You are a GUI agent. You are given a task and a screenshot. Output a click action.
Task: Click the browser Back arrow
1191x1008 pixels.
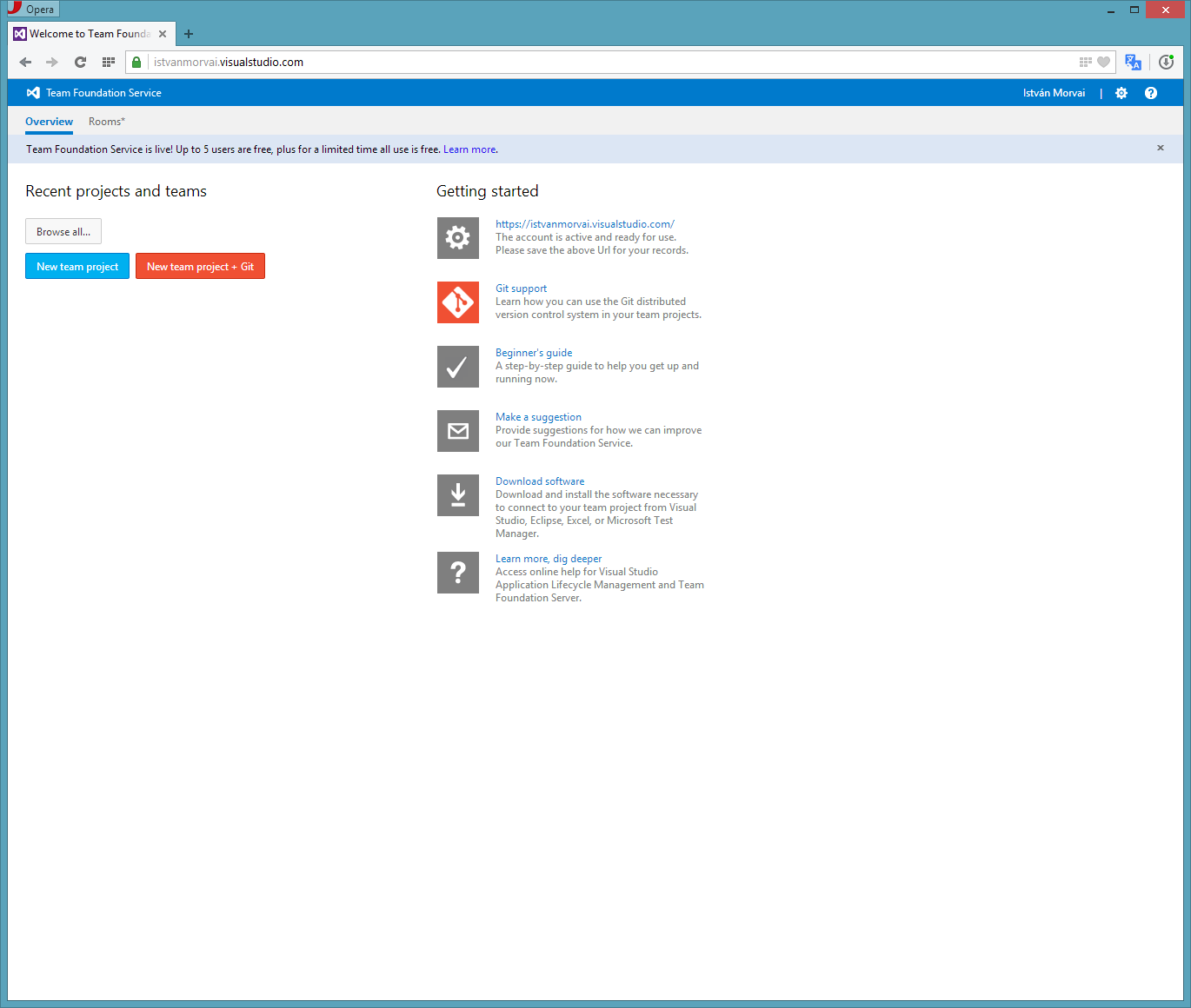coord(25,62)
